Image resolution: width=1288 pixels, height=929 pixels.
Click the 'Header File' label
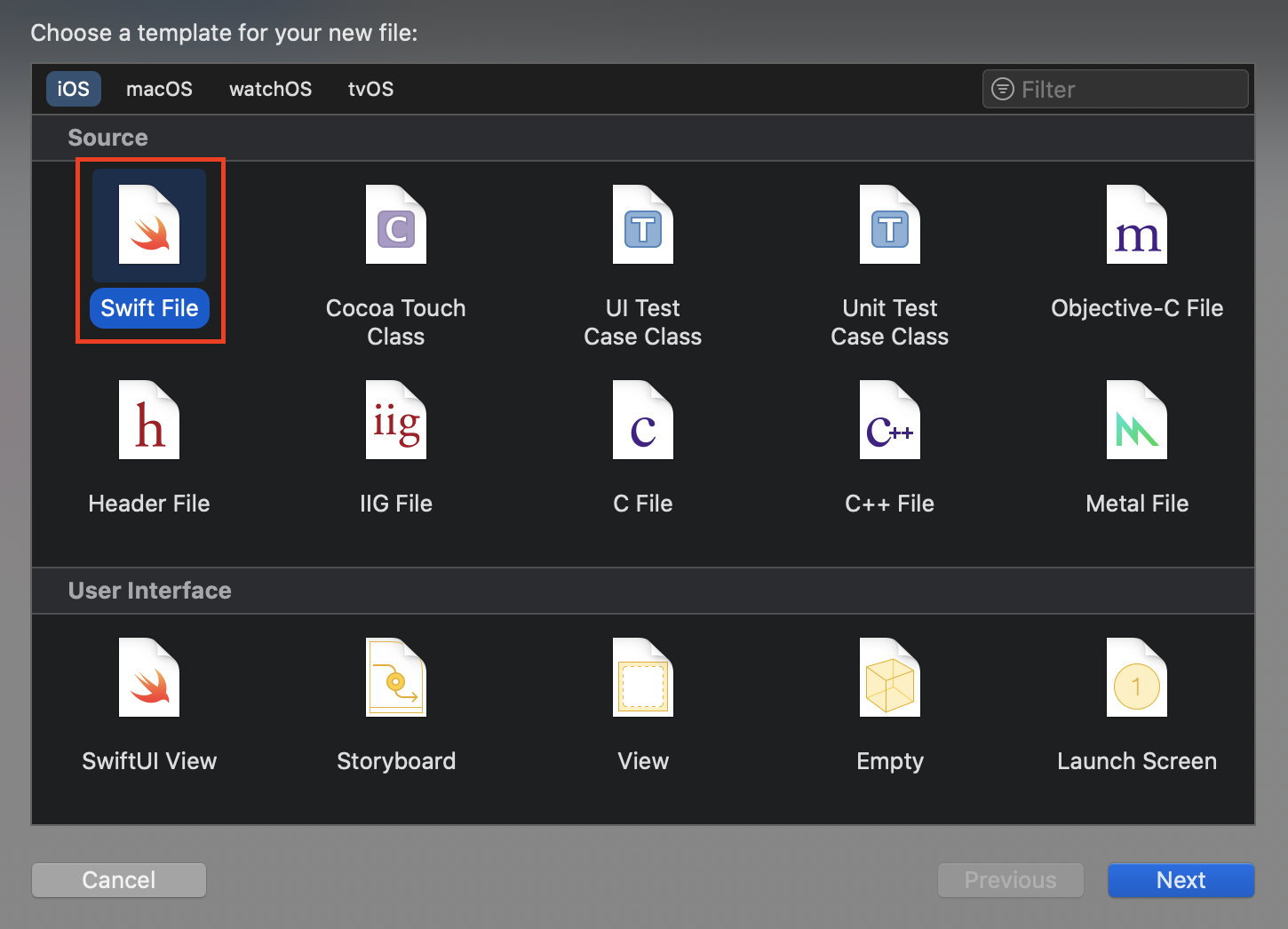(149, 504)
